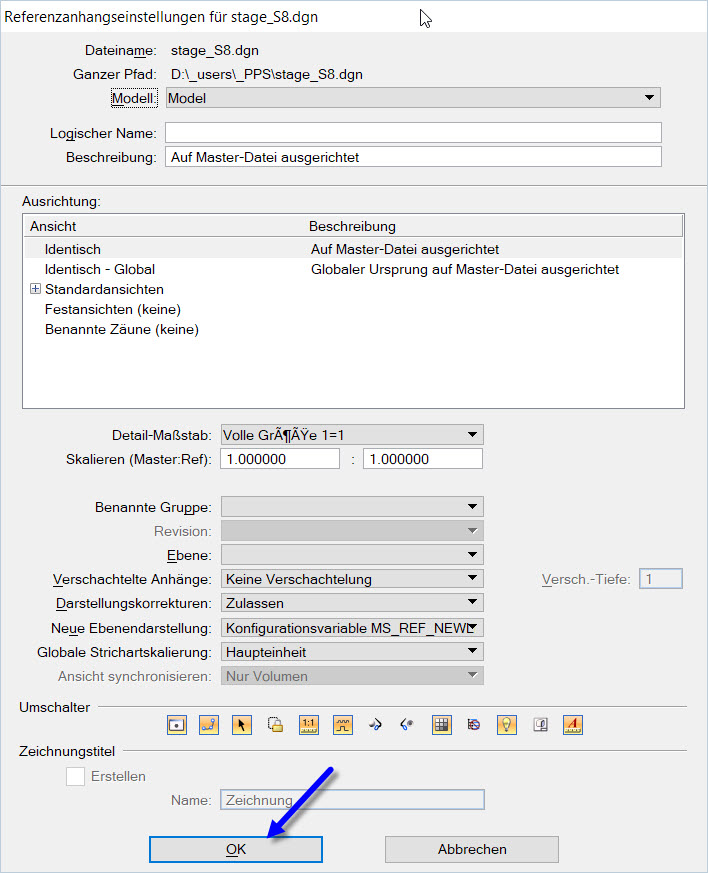Toggle the padlock treat-as-element icon
Viewport: 708px width, 873px height.
pyautogui.click(x=275, y=725)
